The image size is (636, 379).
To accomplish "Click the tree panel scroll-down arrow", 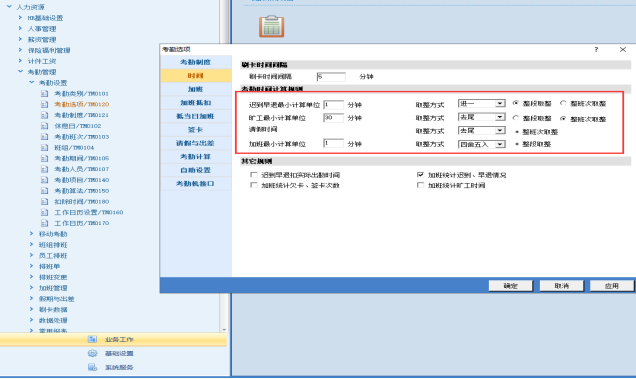I will click(224, 330).
